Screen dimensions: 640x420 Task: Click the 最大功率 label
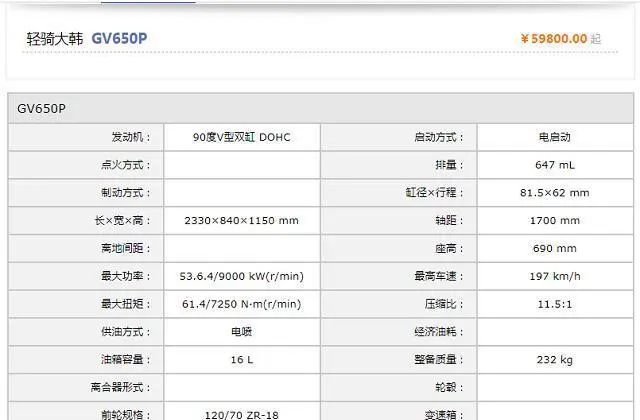point(126,276)
